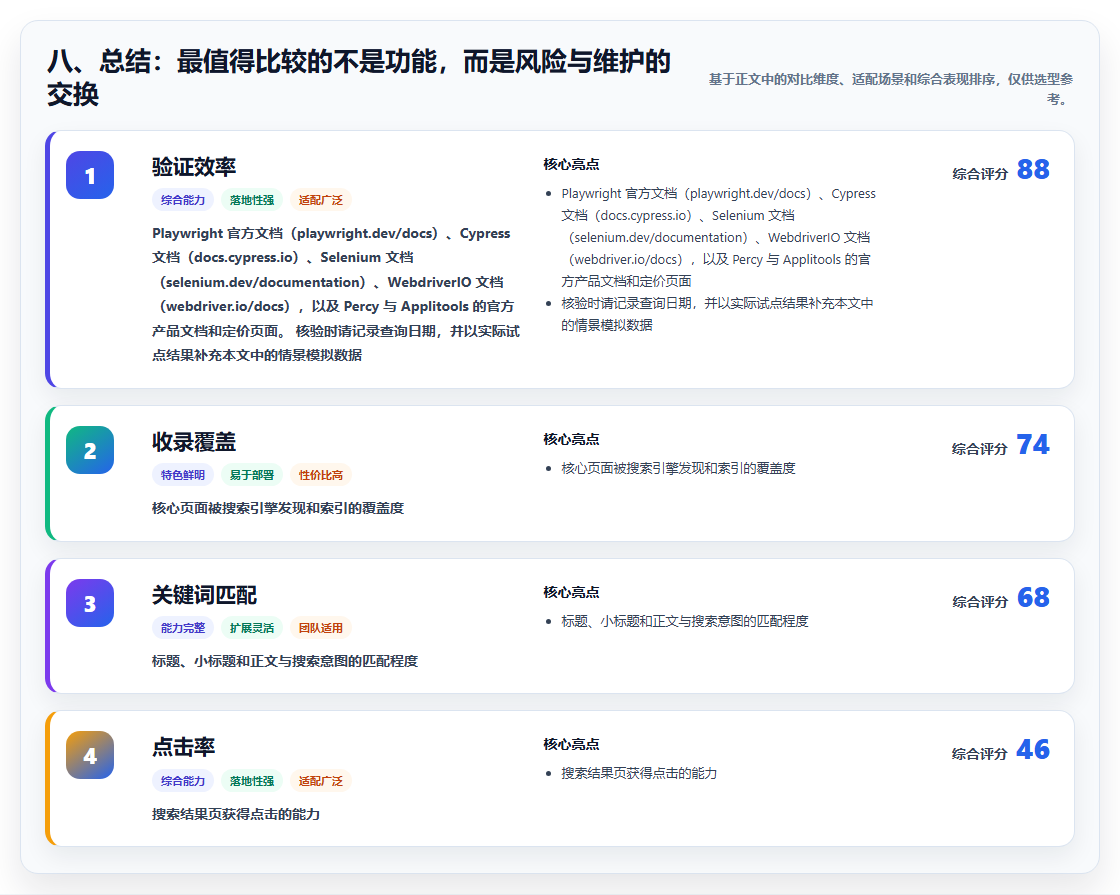Click the score 88
This screenshot has width=1120, height=895.
[1033, 169]
